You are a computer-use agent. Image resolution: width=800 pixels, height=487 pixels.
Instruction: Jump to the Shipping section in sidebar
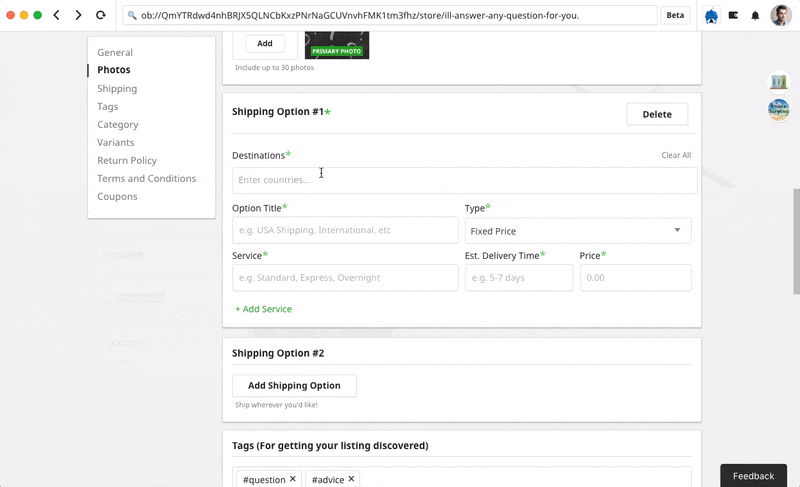(x=117, y=88)
